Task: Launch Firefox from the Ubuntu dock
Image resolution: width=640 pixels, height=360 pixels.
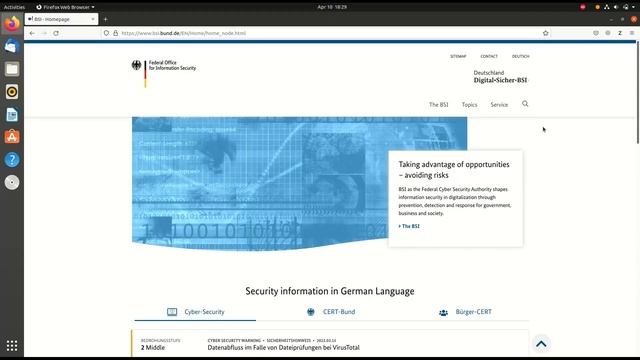Action: point(12,24)
